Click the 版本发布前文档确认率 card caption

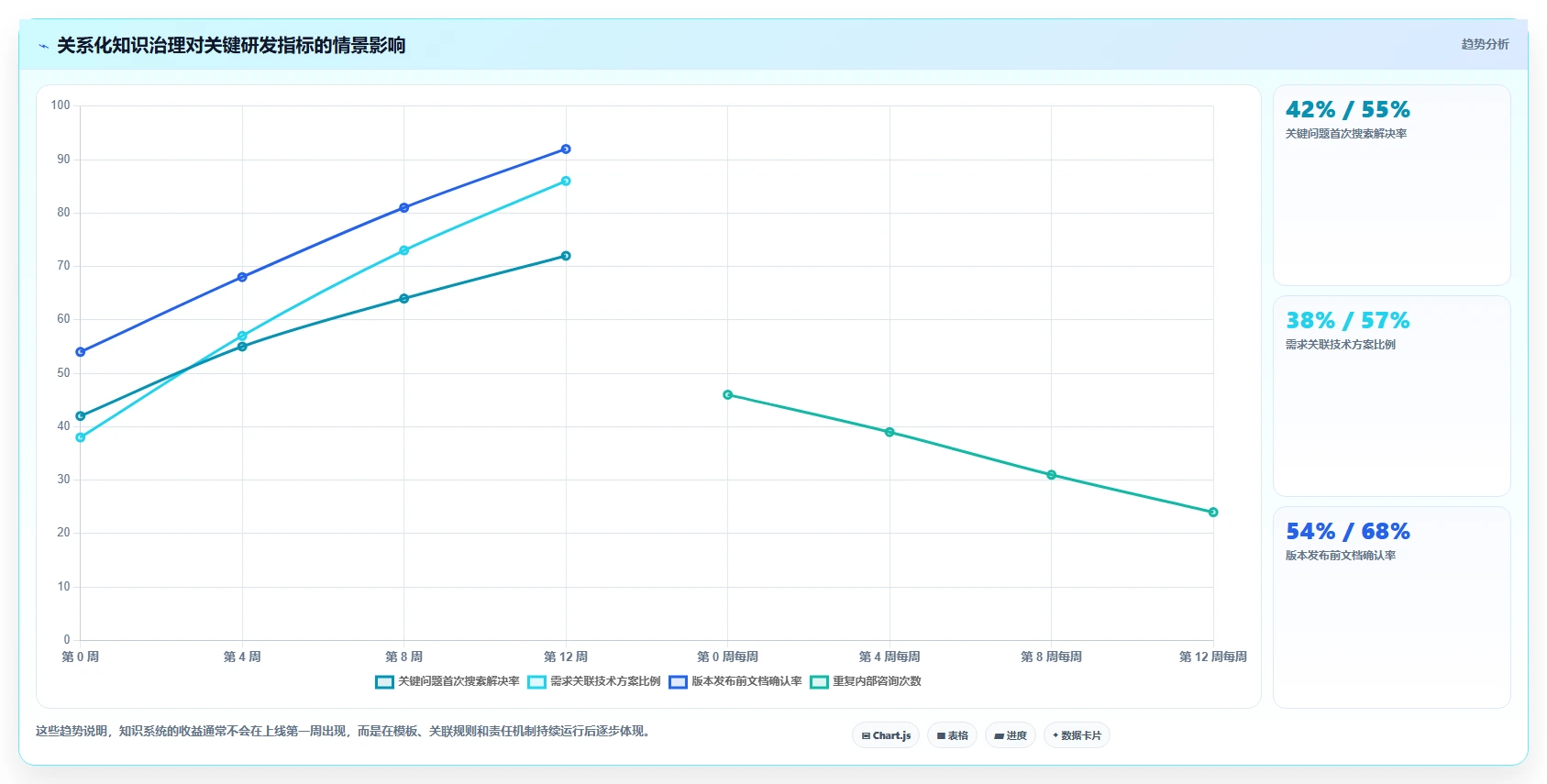click(x=1341, y=556)
